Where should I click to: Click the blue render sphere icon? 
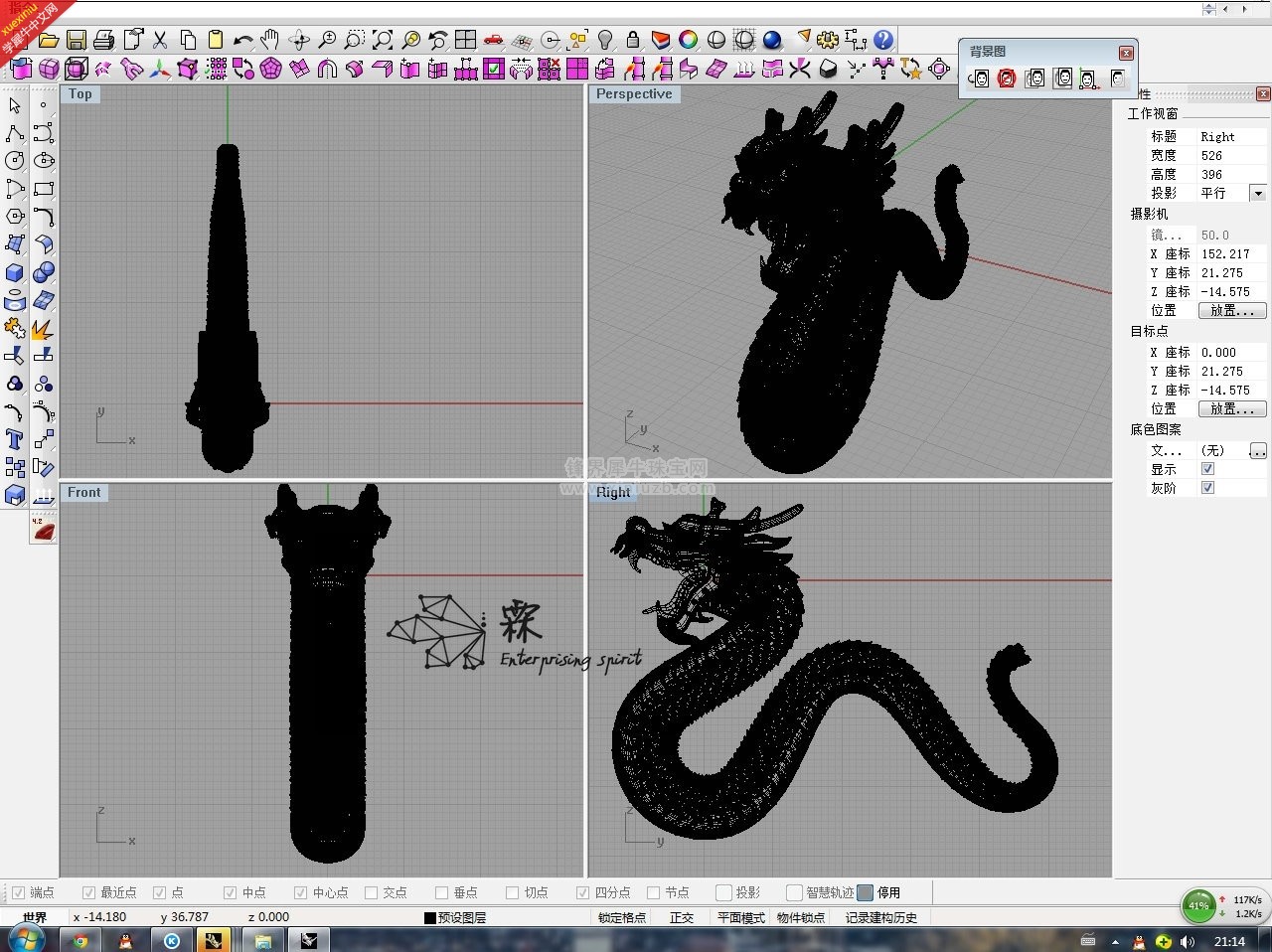click(772, 41)
